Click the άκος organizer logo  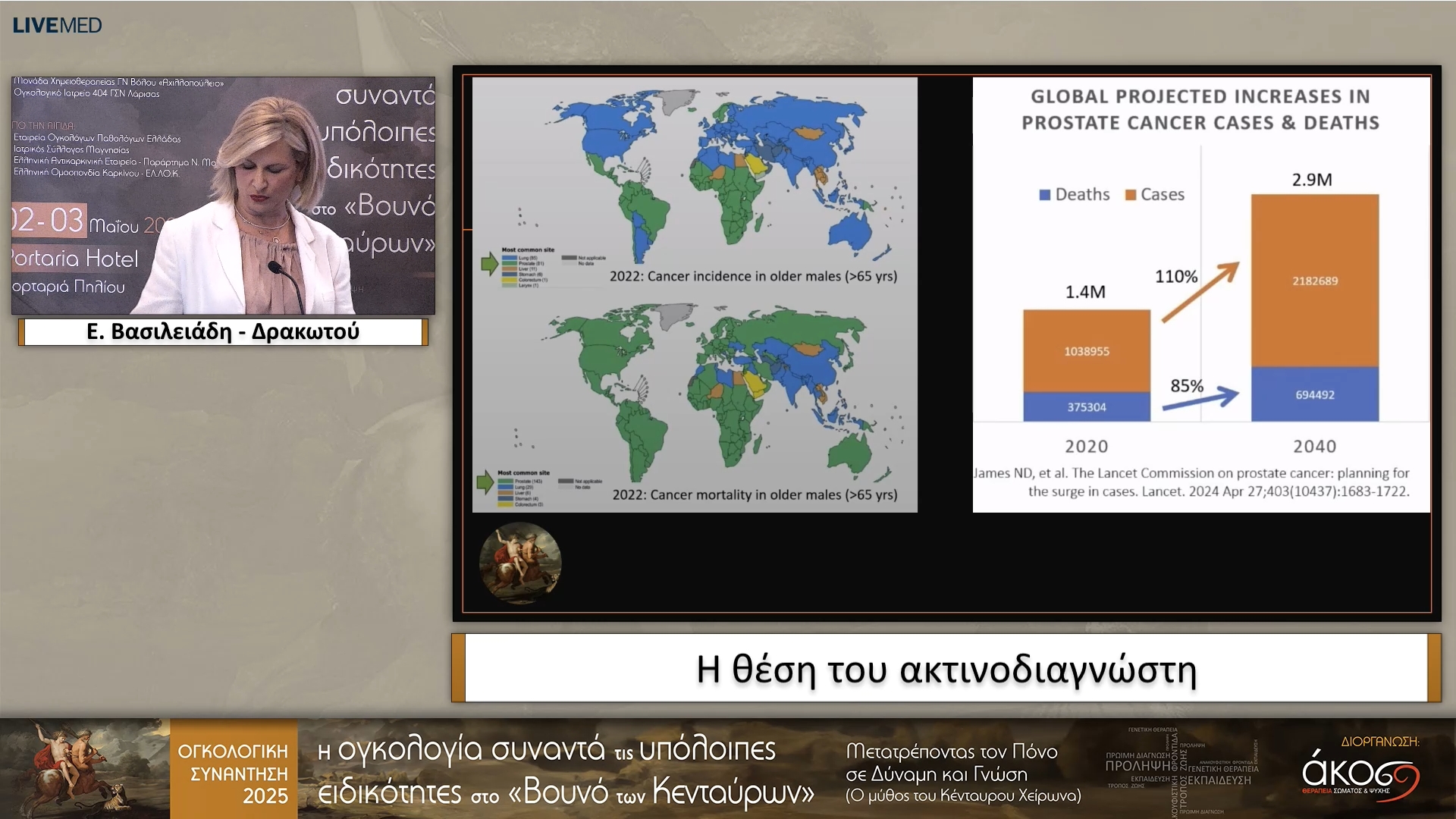(x=1360, y=774)
